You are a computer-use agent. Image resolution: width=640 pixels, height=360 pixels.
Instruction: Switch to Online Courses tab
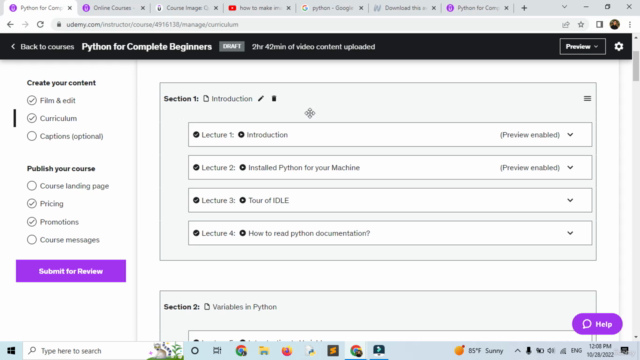pos(112,8)
